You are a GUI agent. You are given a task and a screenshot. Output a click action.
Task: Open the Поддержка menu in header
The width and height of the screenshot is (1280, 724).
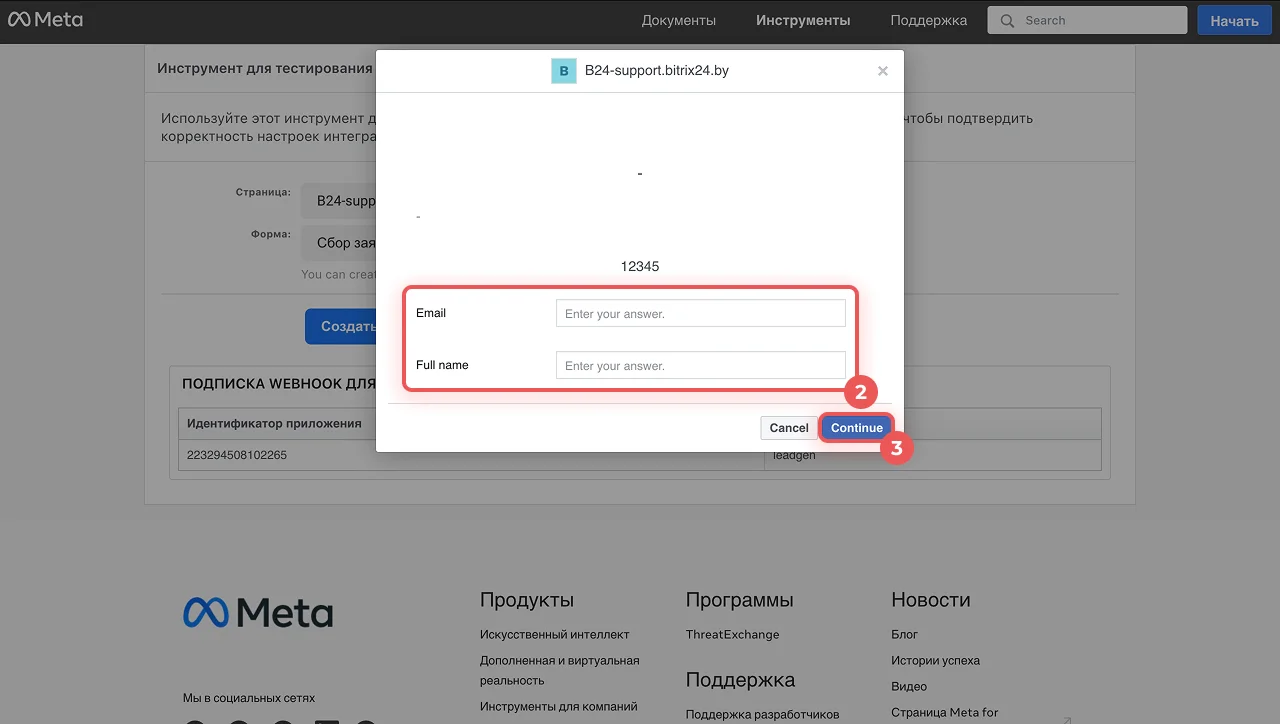tap(928, 20)
